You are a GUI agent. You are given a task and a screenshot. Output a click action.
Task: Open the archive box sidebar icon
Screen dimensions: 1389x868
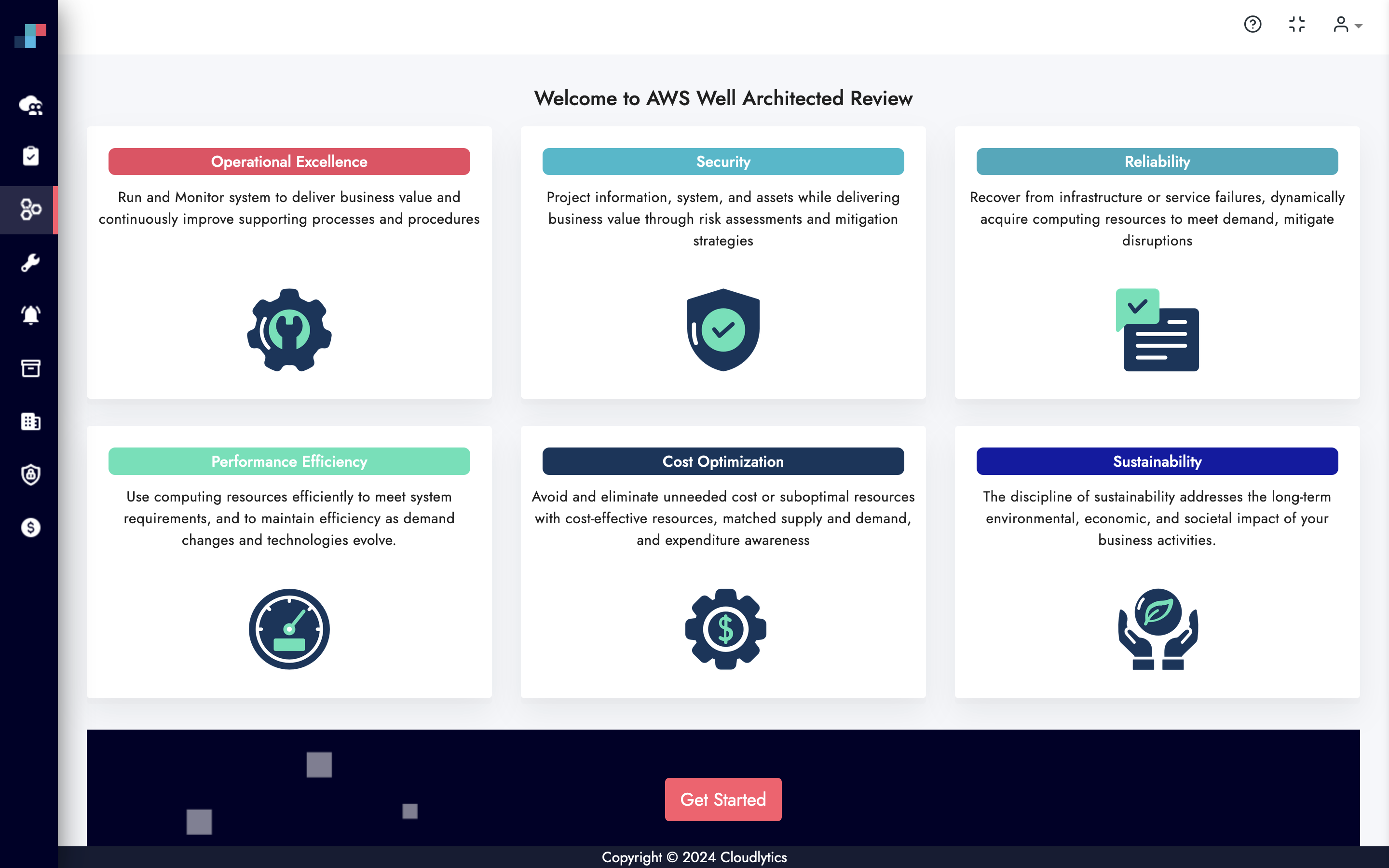(30, 368)
